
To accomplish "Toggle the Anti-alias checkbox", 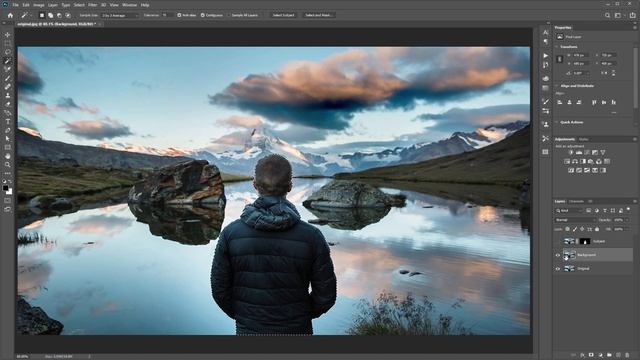I will point(179,15).
